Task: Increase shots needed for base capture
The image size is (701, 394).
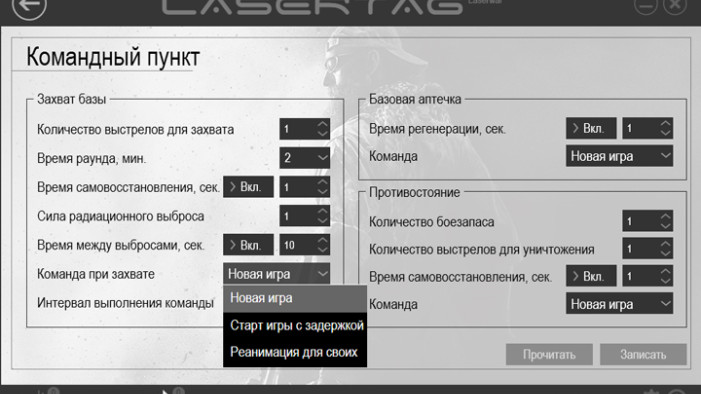Action: [322, 124]
